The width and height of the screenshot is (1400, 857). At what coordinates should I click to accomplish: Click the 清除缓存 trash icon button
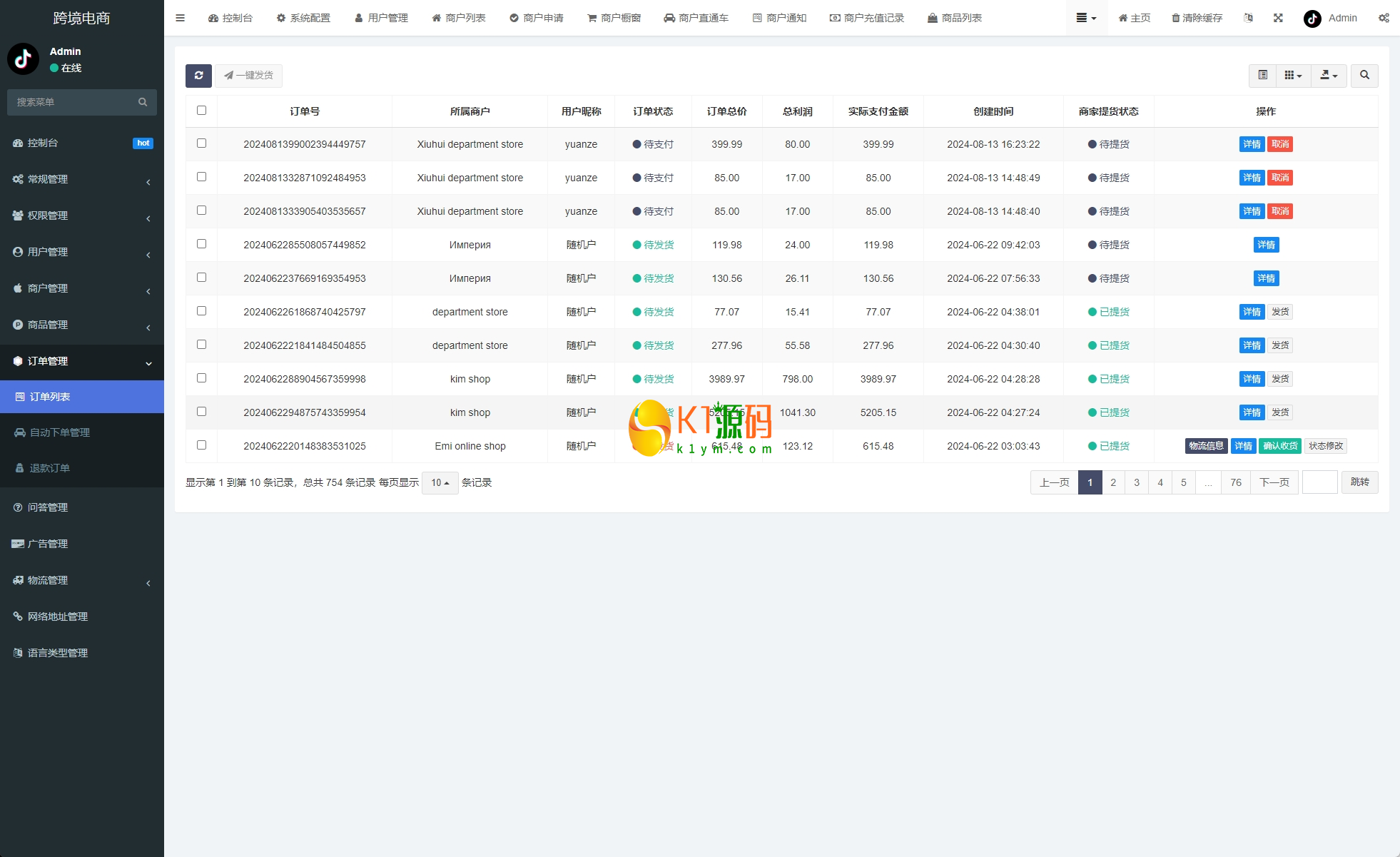1197,18
